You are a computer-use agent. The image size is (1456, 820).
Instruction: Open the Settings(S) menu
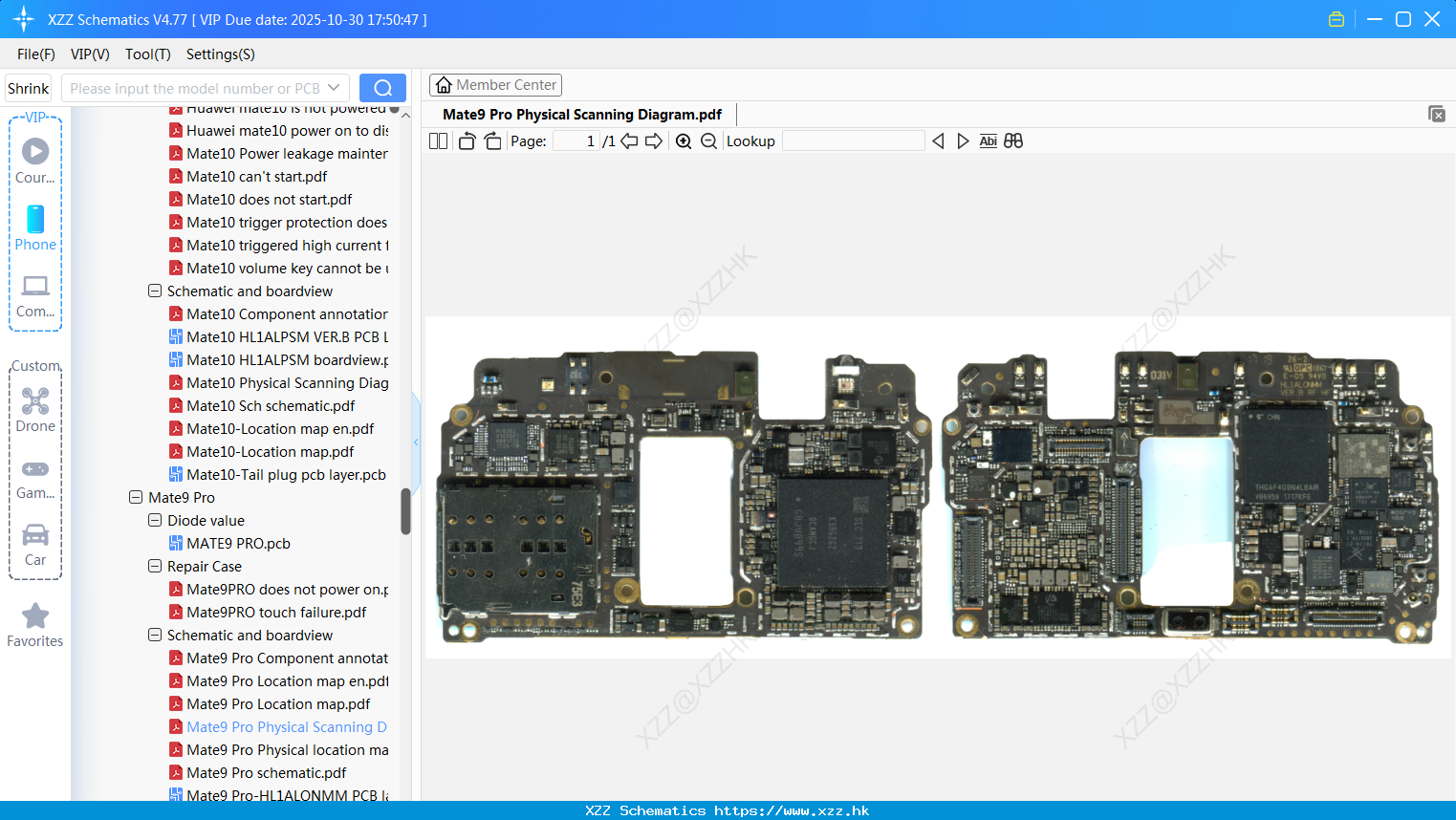[221, 54]
